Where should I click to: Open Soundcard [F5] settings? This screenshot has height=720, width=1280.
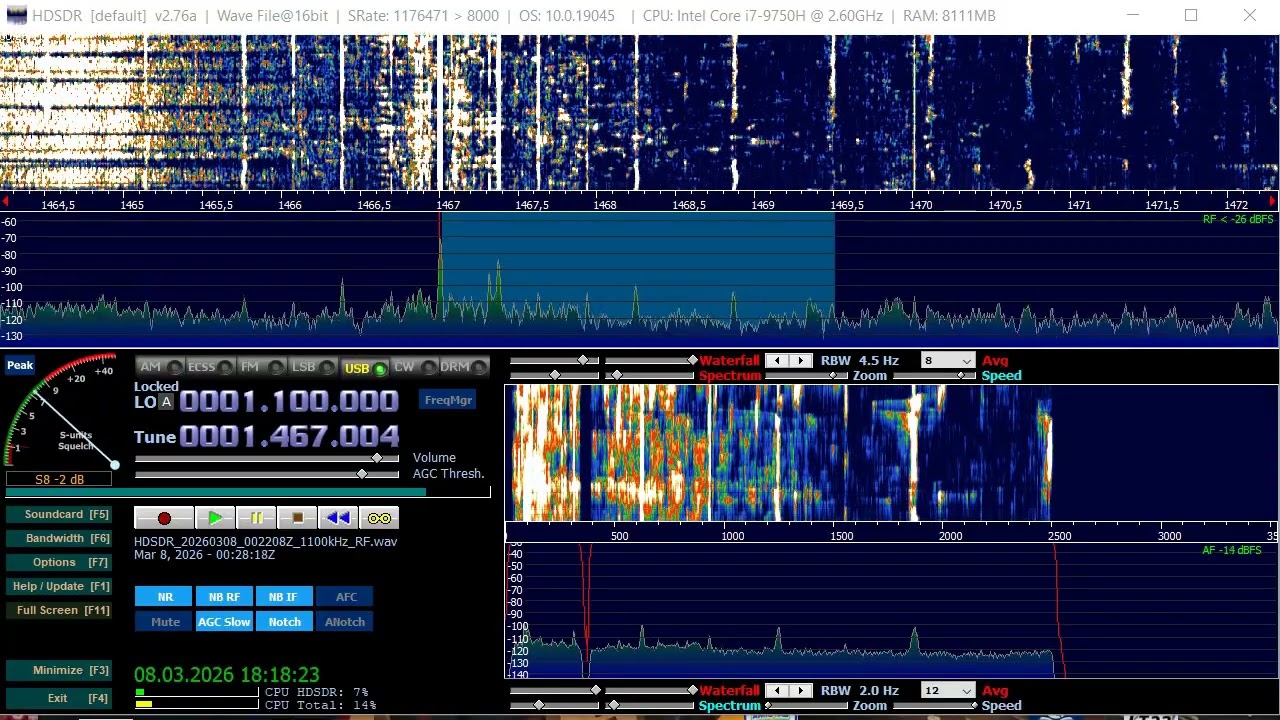[x=58, y=514]
